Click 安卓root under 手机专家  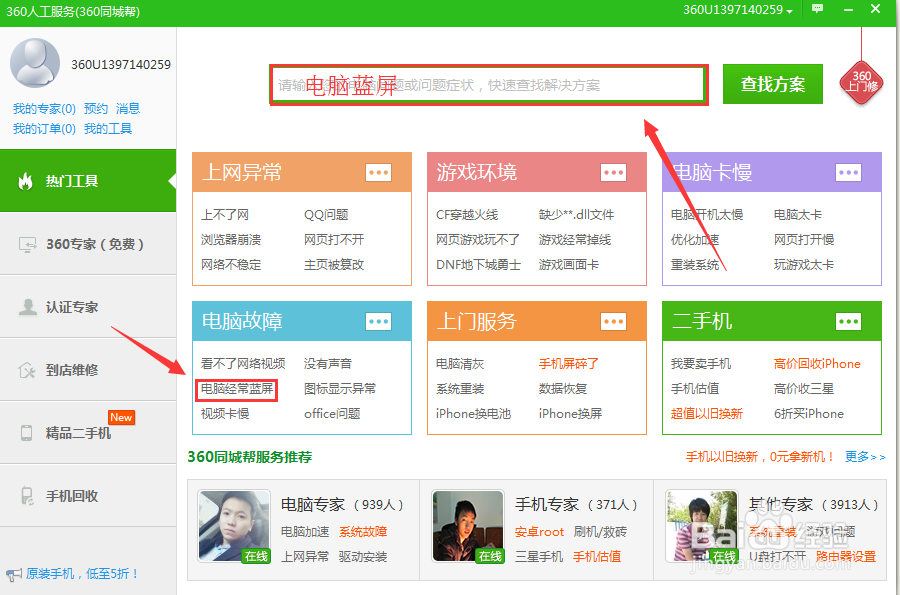pos(539,532)
